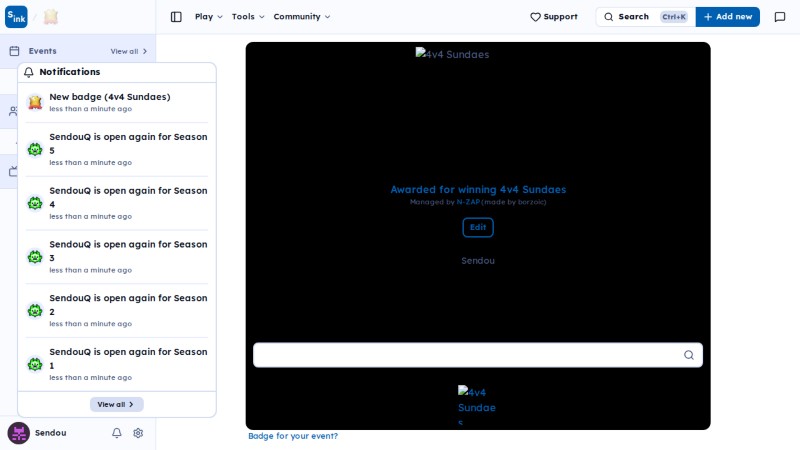Open the Community menu

(302, 17)
